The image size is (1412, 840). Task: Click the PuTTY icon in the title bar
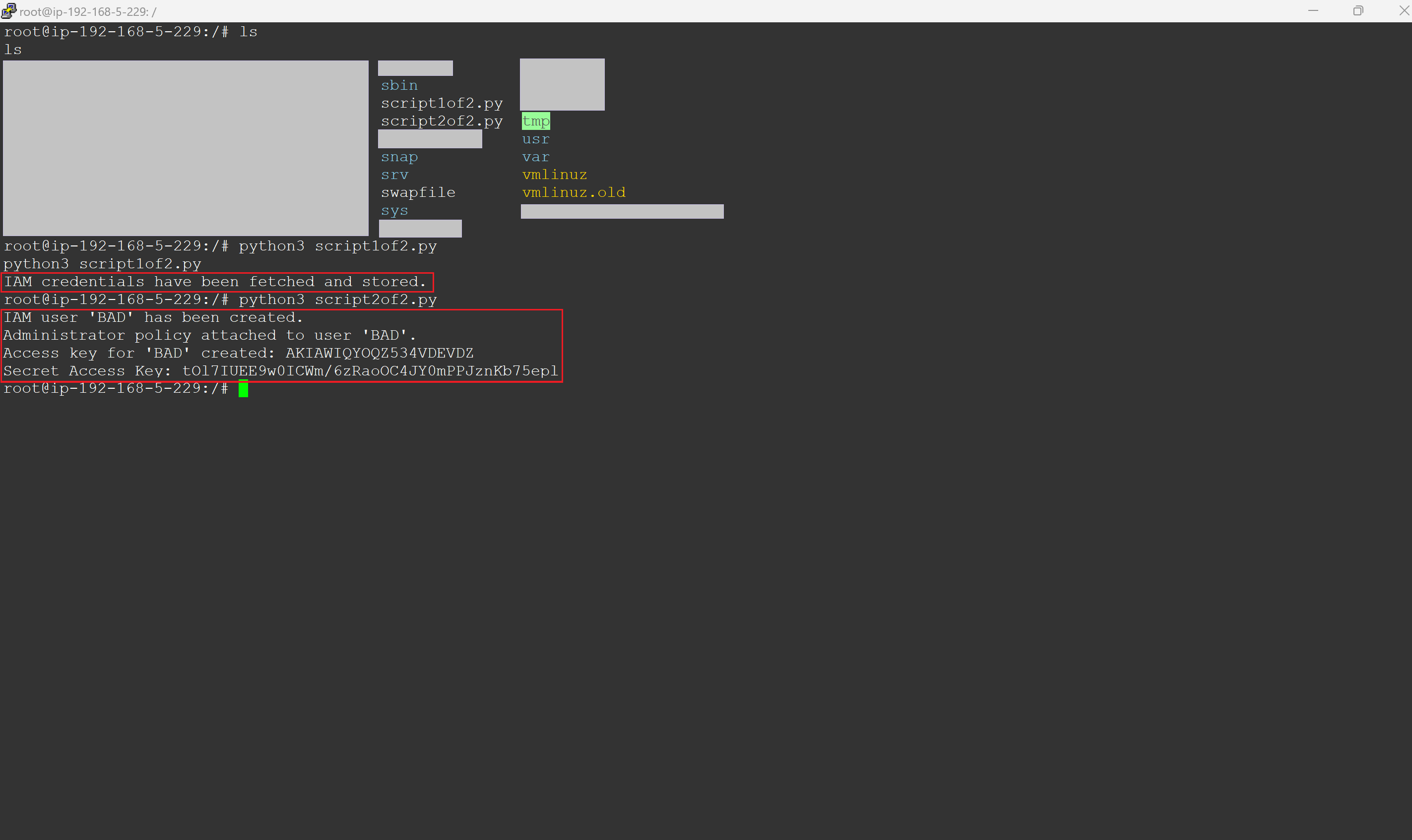coord(8,11)
